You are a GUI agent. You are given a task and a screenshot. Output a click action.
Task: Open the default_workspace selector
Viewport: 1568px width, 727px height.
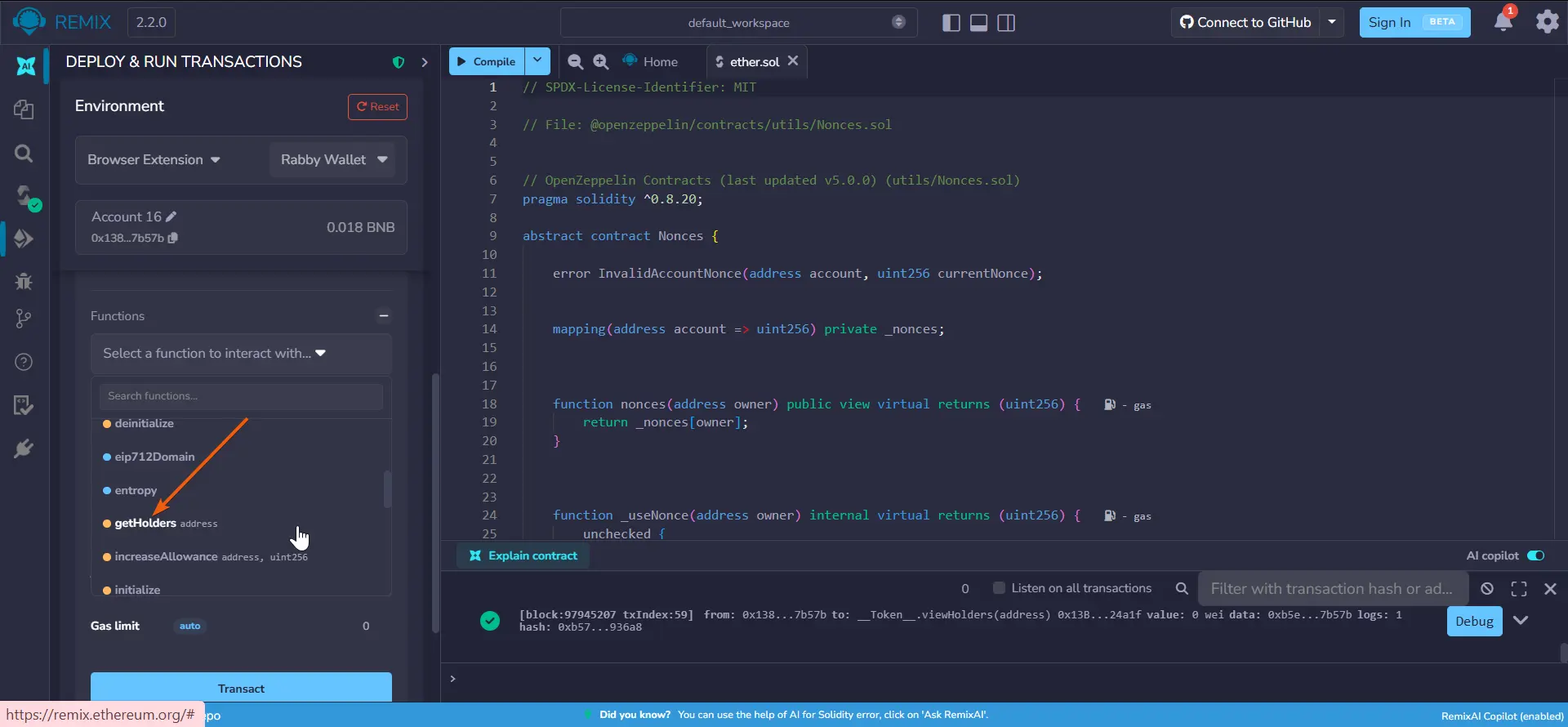738,23
